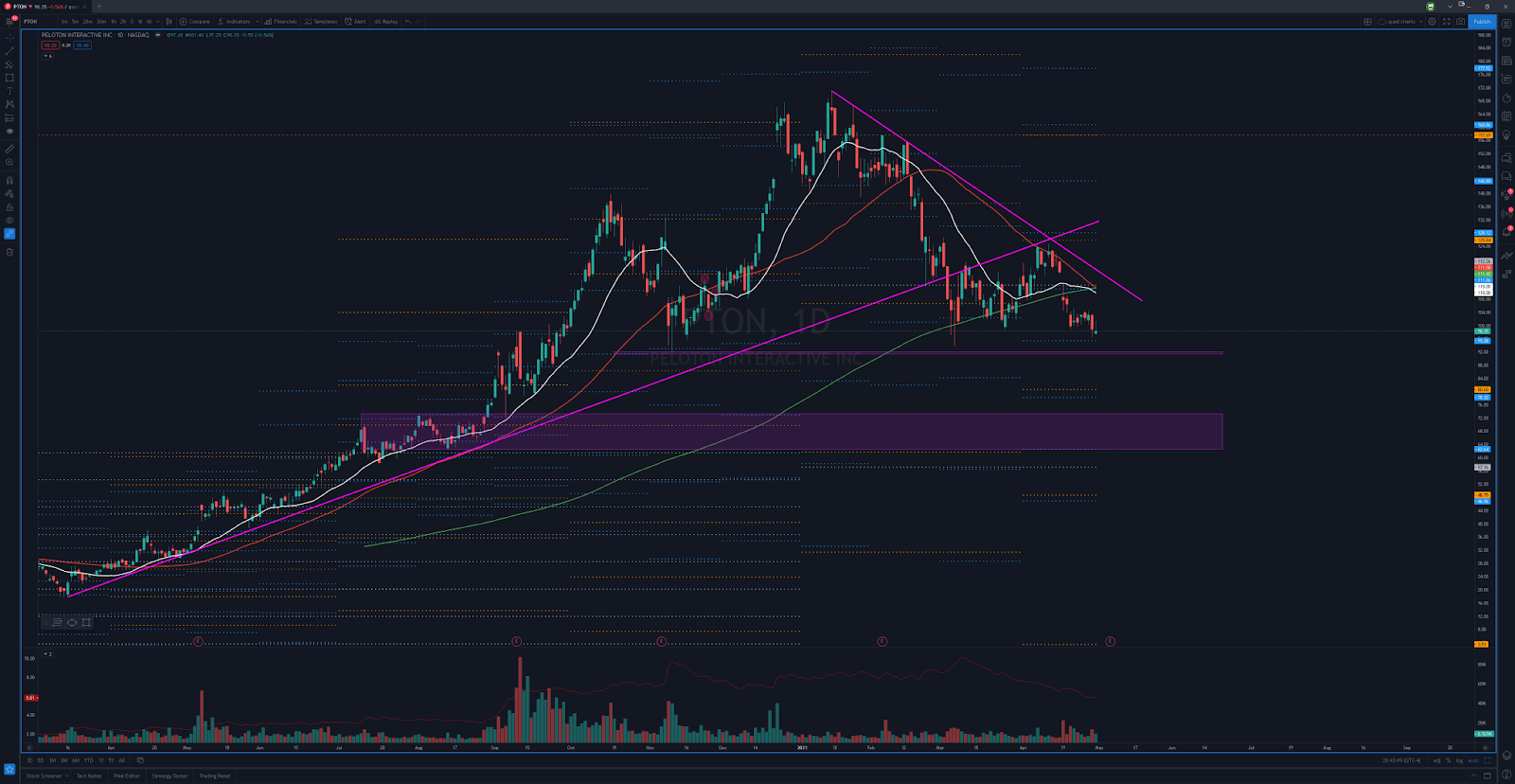Toggle the highlighted blue left-toolbar button
The width and height of the screenshot is (1515, 784).
tap(9, 234)
